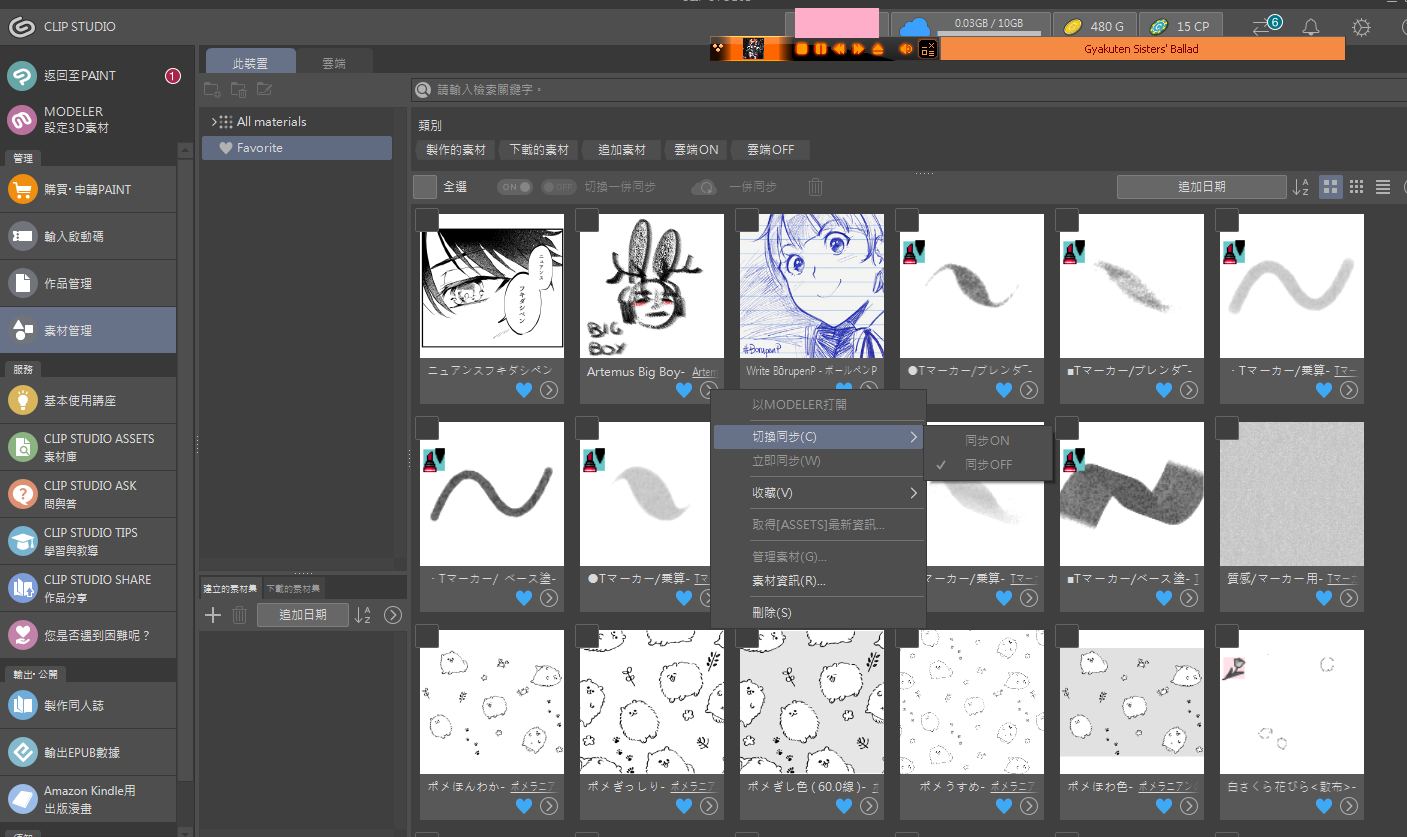1407x837 pixels.
Task: Check the ポメほんわか thumbnail checkbox
Action: [427, 636]
